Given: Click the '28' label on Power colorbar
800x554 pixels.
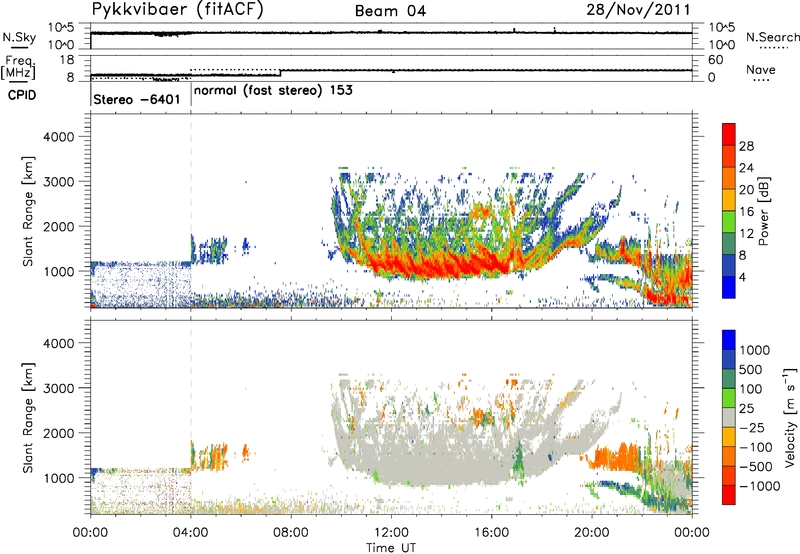Looking at the screenshot, I should 746,146.
